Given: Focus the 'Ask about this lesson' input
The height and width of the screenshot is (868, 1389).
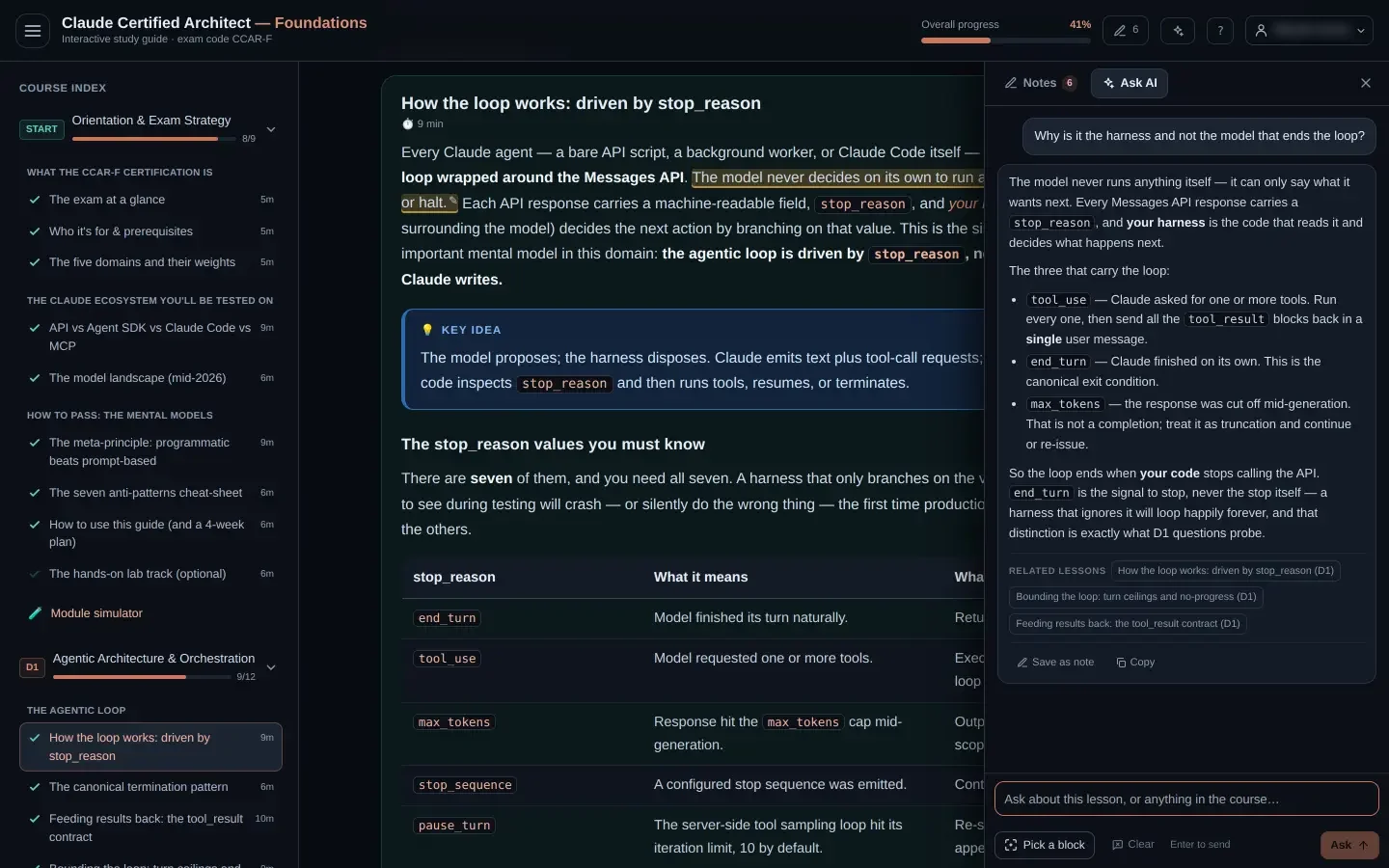Looking at the screenshot, I should click(1186, 799).
